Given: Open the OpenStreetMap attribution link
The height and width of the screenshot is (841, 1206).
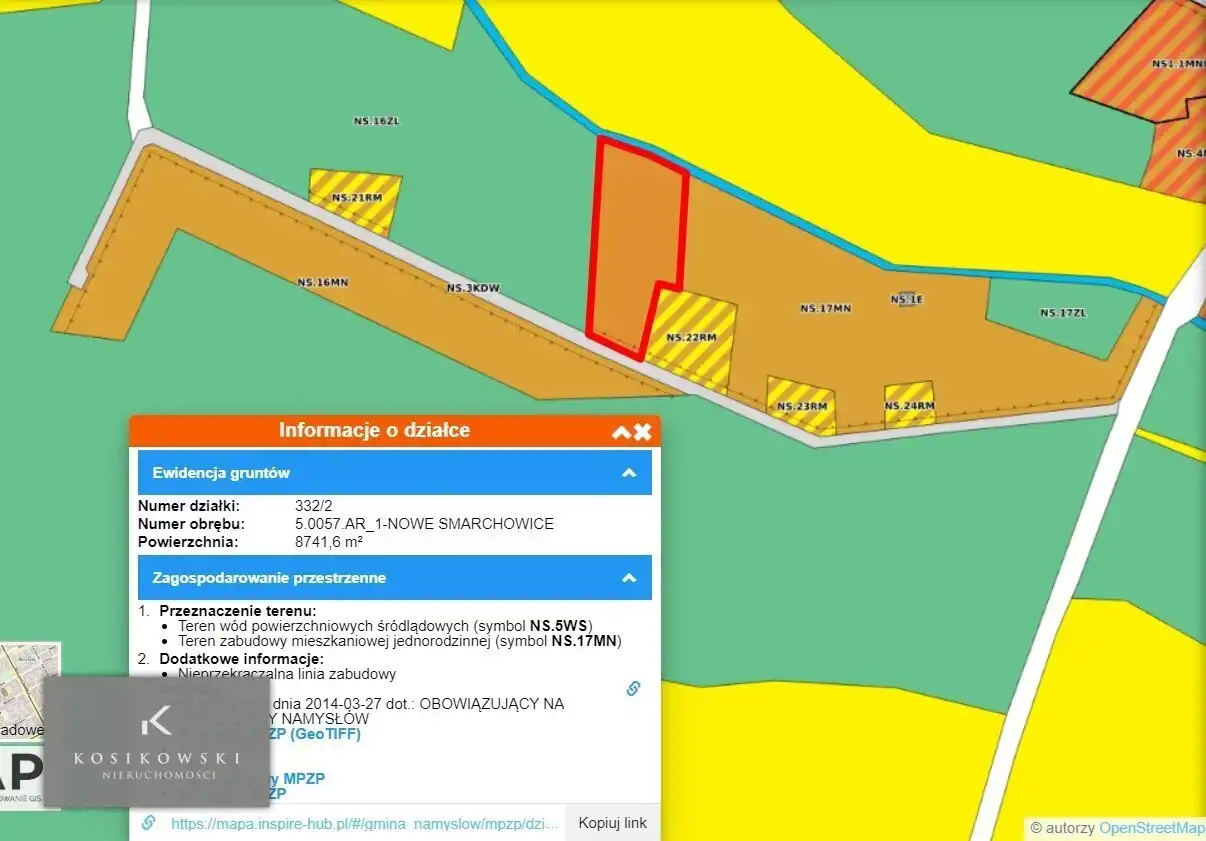Looking at the screenshot, I should tap(1151, 828).
